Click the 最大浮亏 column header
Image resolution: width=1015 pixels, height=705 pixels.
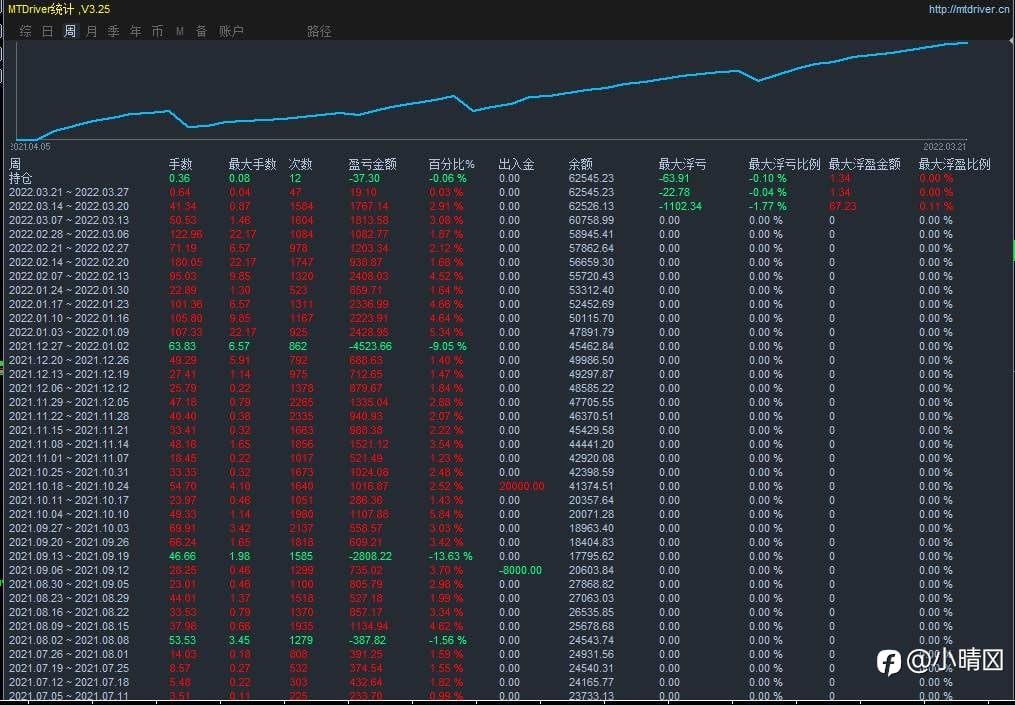(x=682, y=164)
